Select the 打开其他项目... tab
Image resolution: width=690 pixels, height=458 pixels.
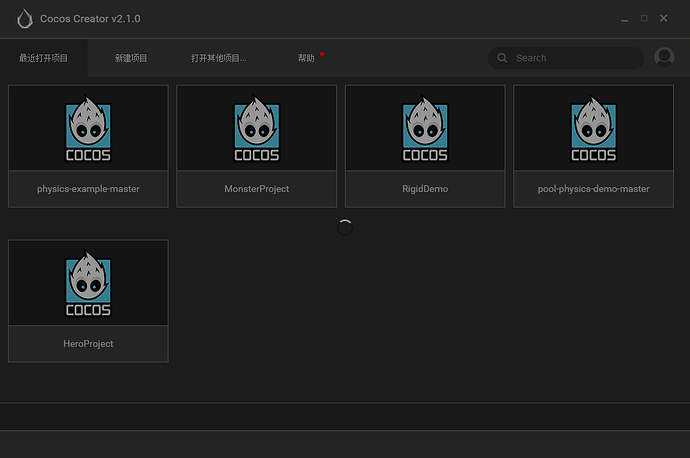tap(219, 58)
